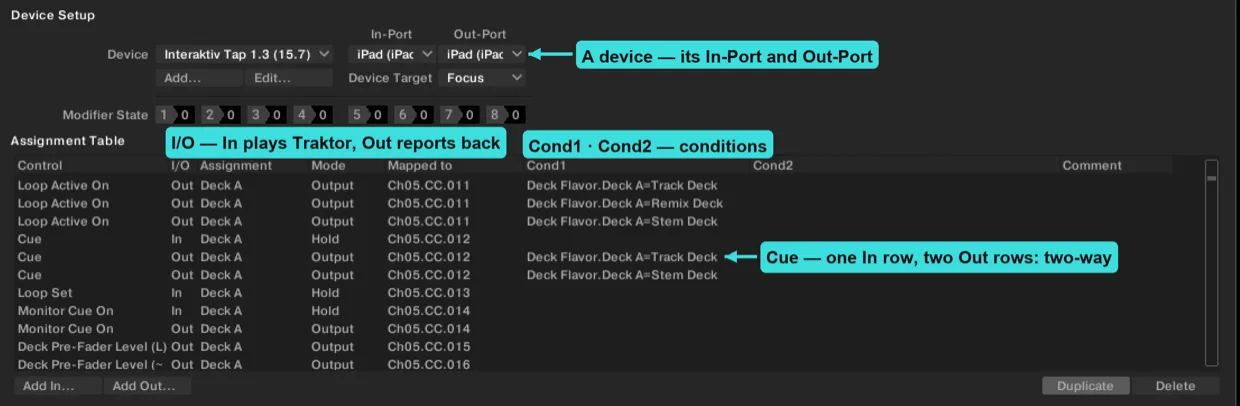The image size is (1240, 406).
Task: Click Ch05.CC.015 in Mapped to column
Action: click(429, 347)
